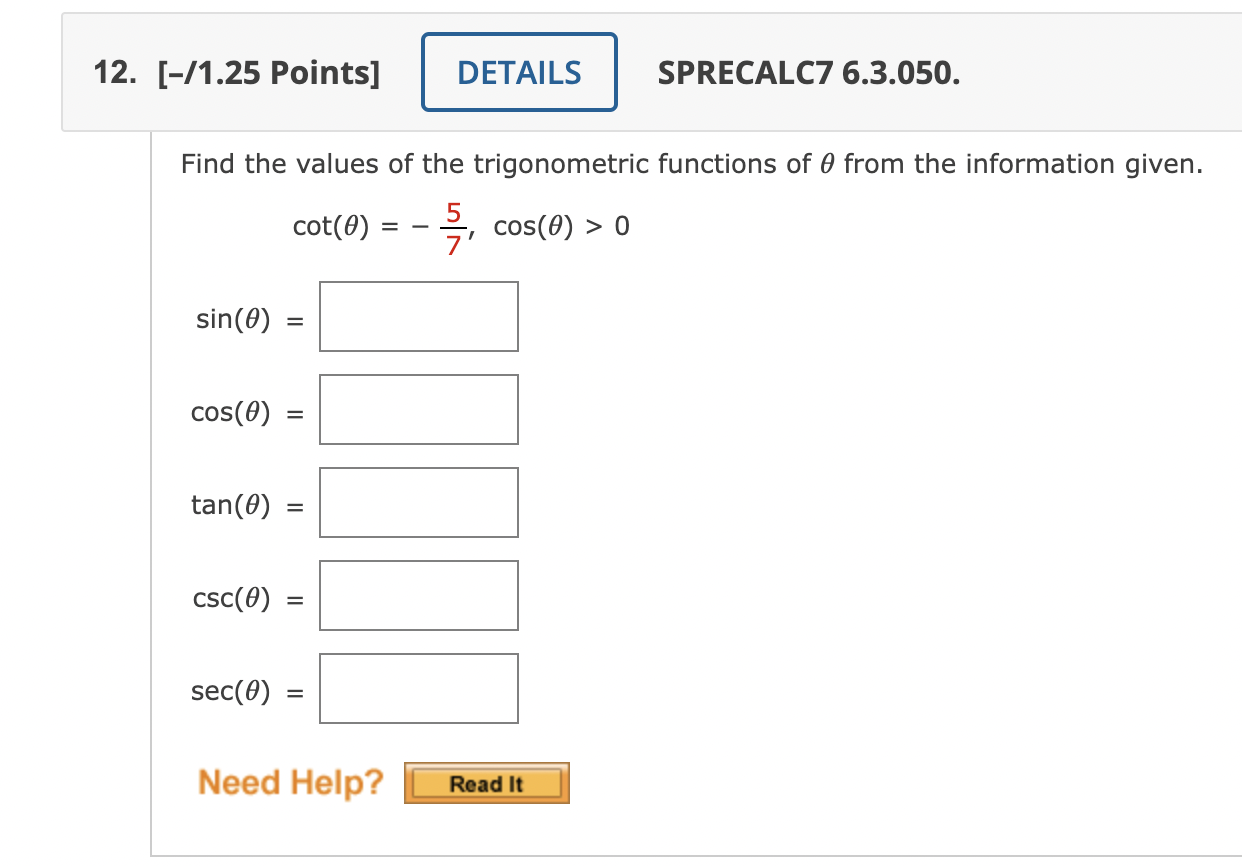Click inside the sec(θ) answer box
Screen dimensions: 1242x866
(x=418, y=688)
